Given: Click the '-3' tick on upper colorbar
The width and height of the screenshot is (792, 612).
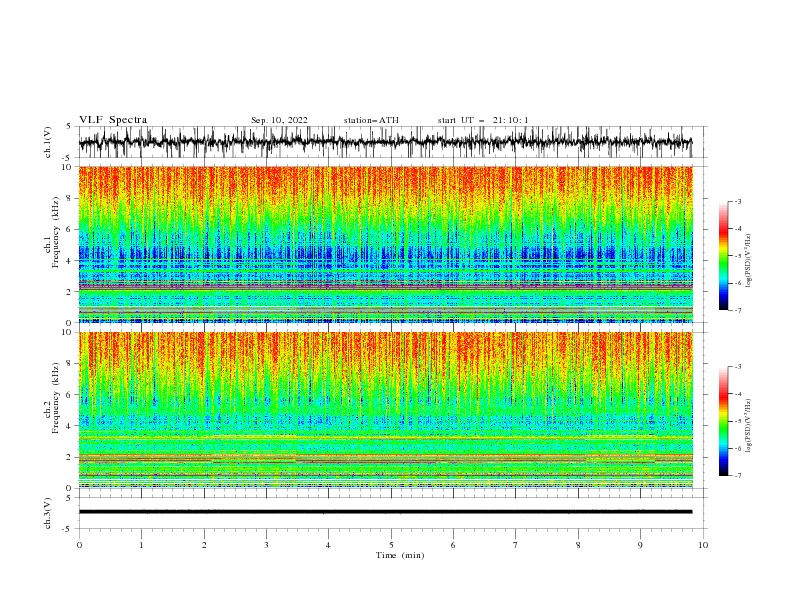Looking at the screenshot, I should [737, 201].
